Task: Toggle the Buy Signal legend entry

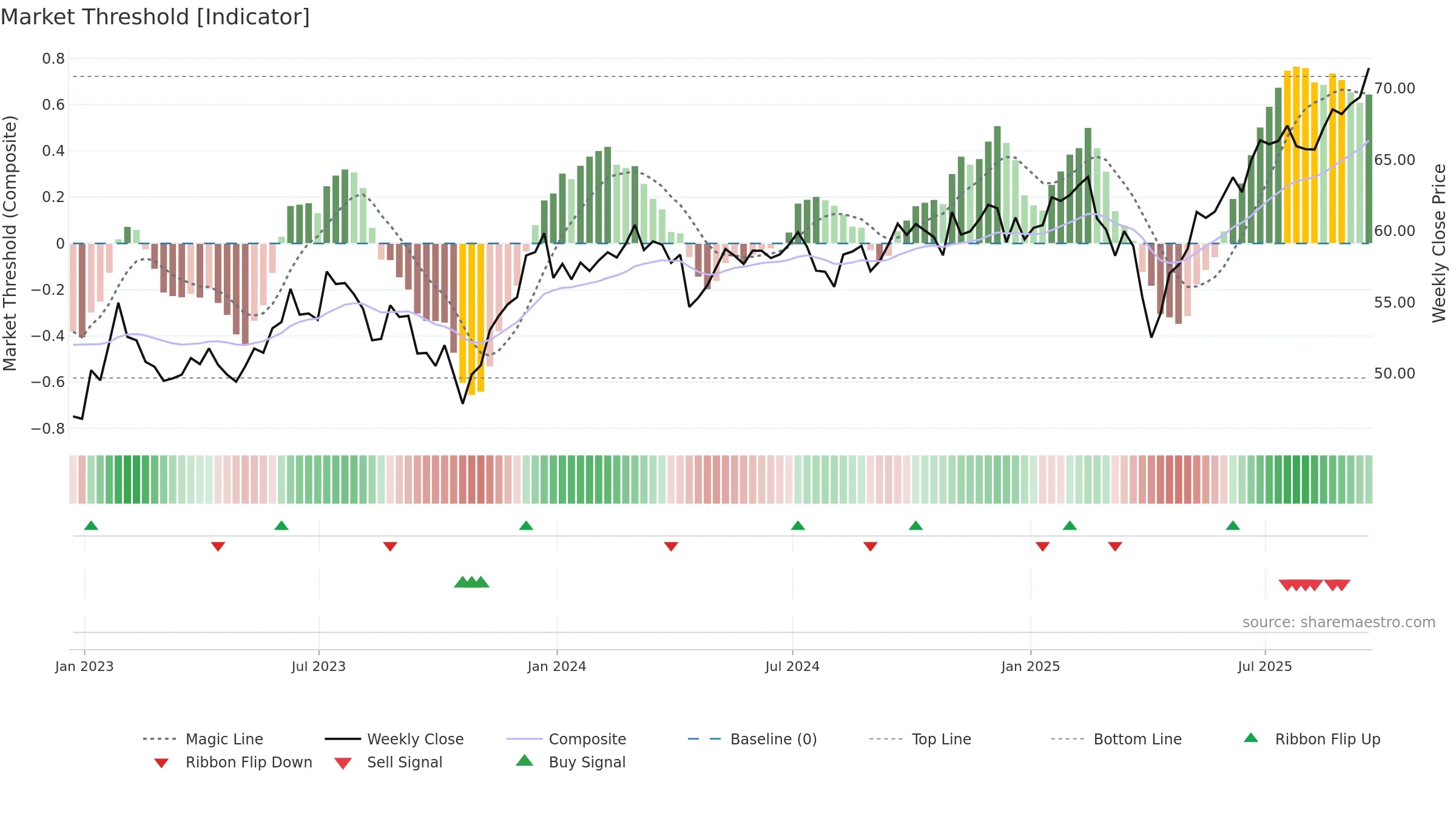Action: (570, 762)
